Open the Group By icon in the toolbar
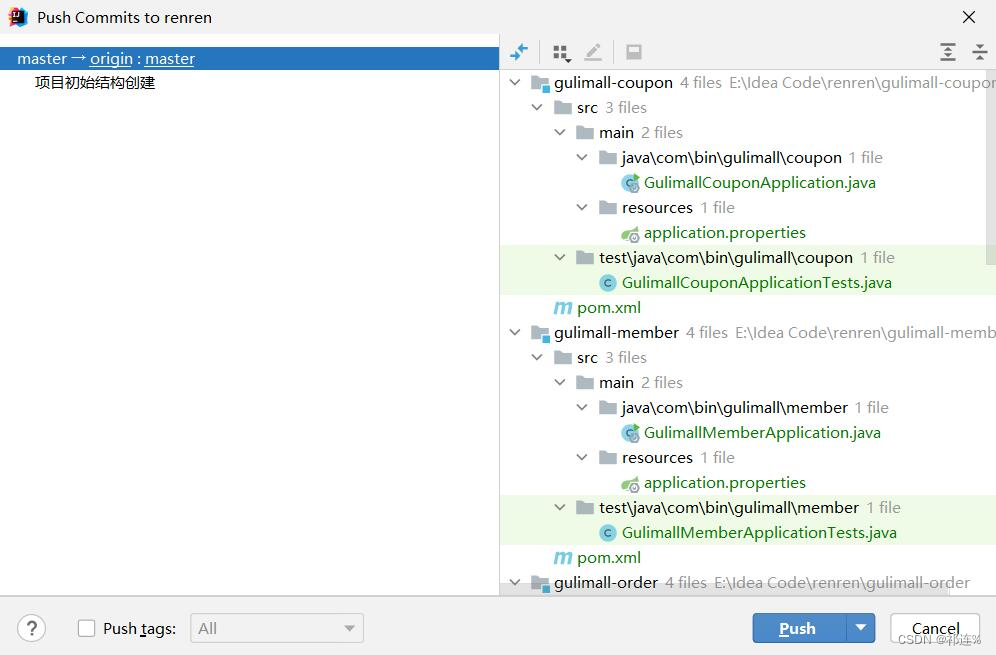Screen dimensions: 996x655 [561, 52]
